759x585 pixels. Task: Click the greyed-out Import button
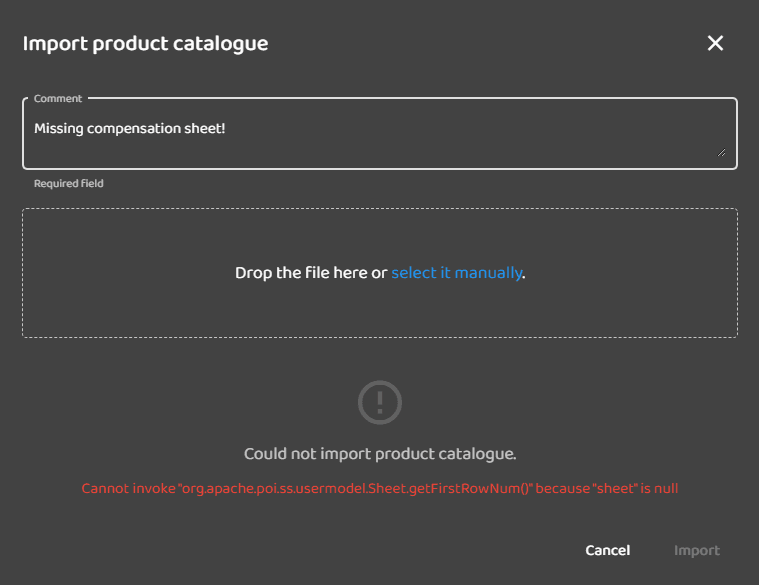click(696, 550)
